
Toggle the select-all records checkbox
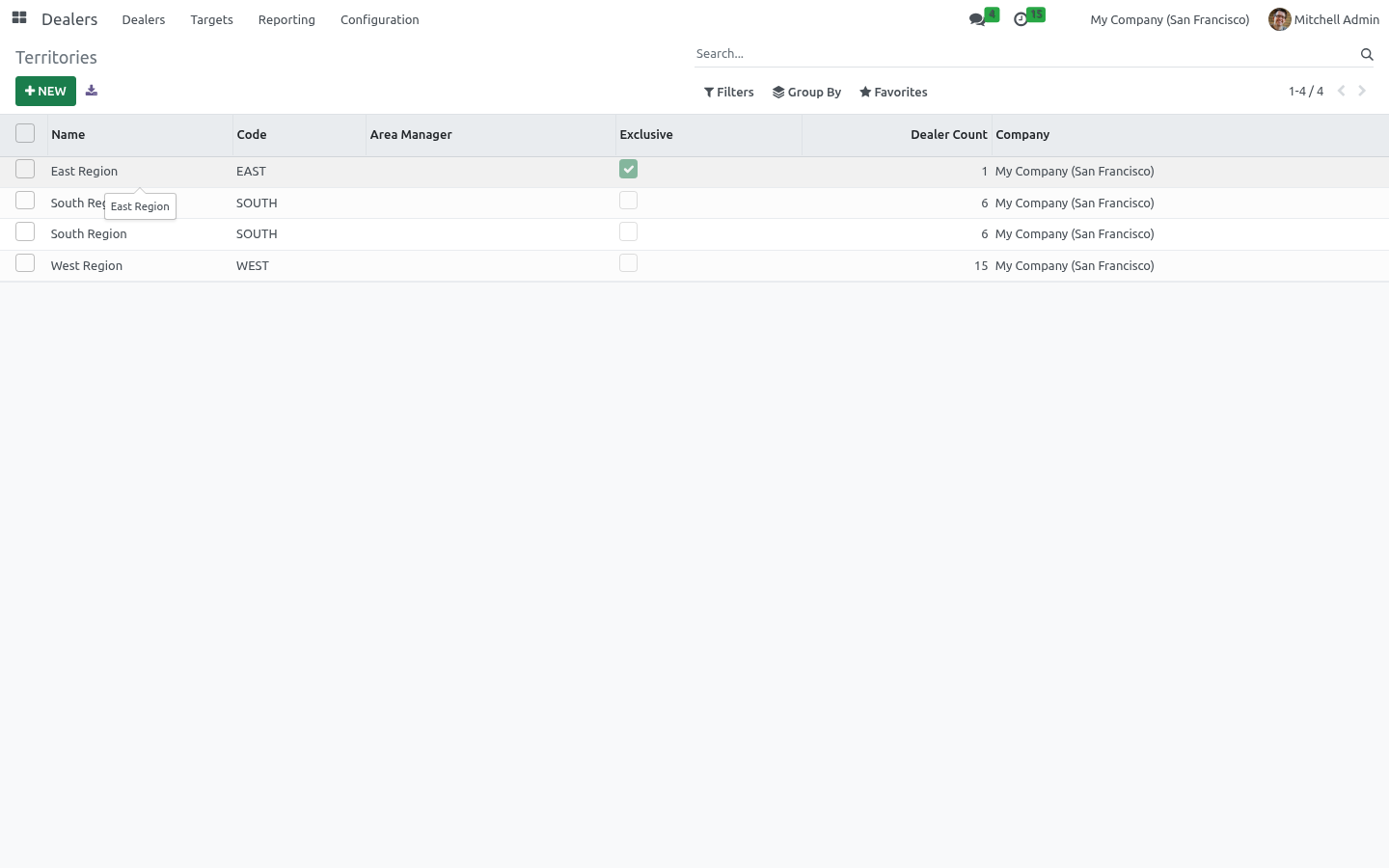click(25, 133)
